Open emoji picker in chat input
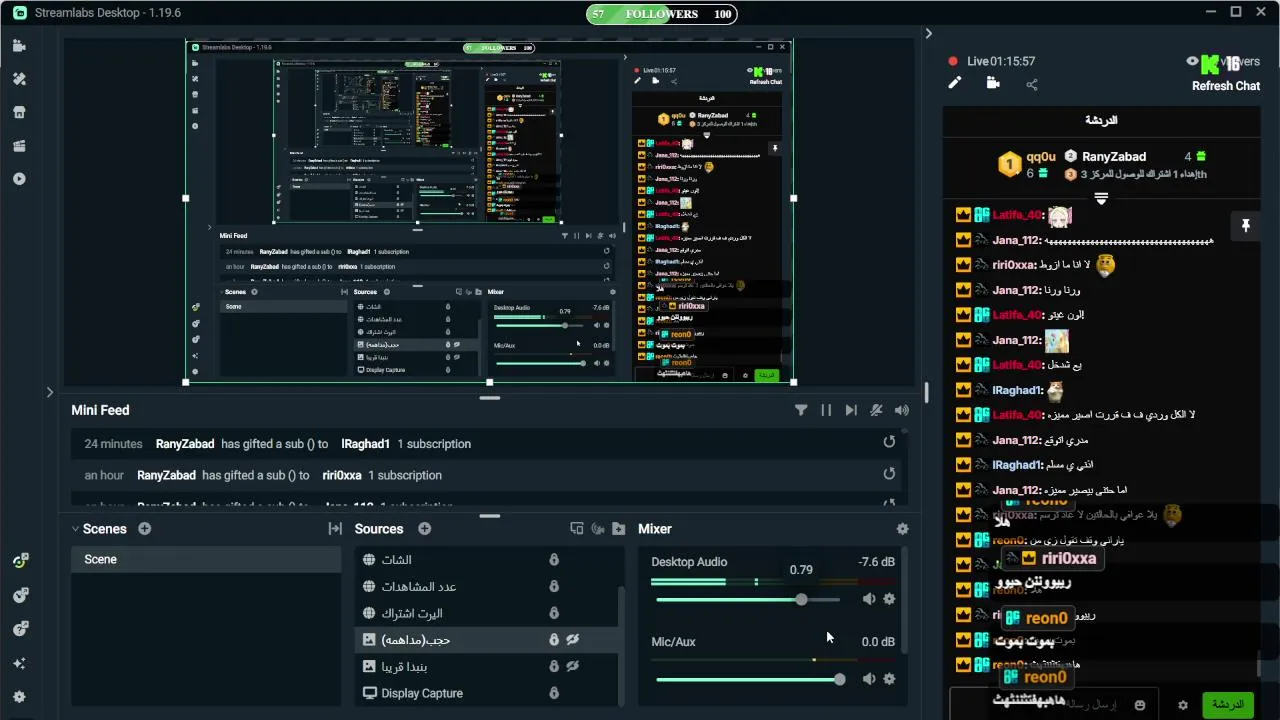This screenshot has width=1280, height=720. coord(1140,705)
